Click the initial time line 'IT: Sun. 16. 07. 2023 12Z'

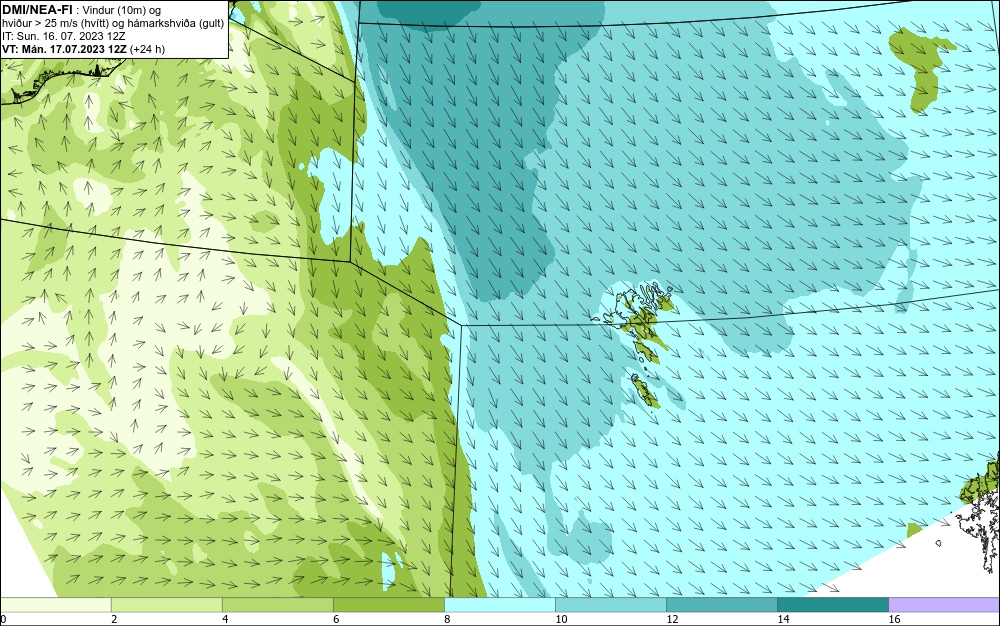click(x=64, y=36)
